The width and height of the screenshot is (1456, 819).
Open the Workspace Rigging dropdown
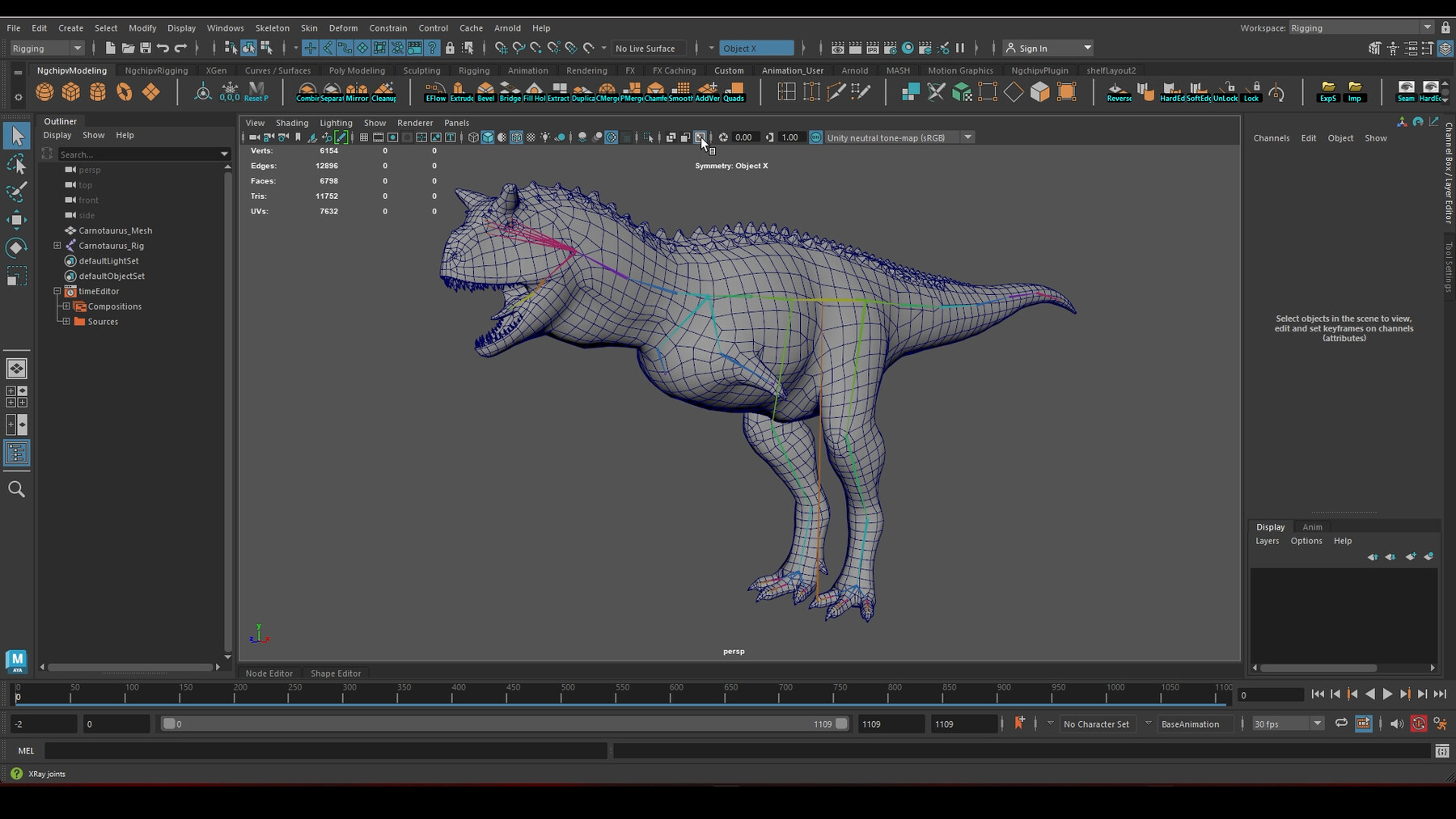(x=1361, y=27)
